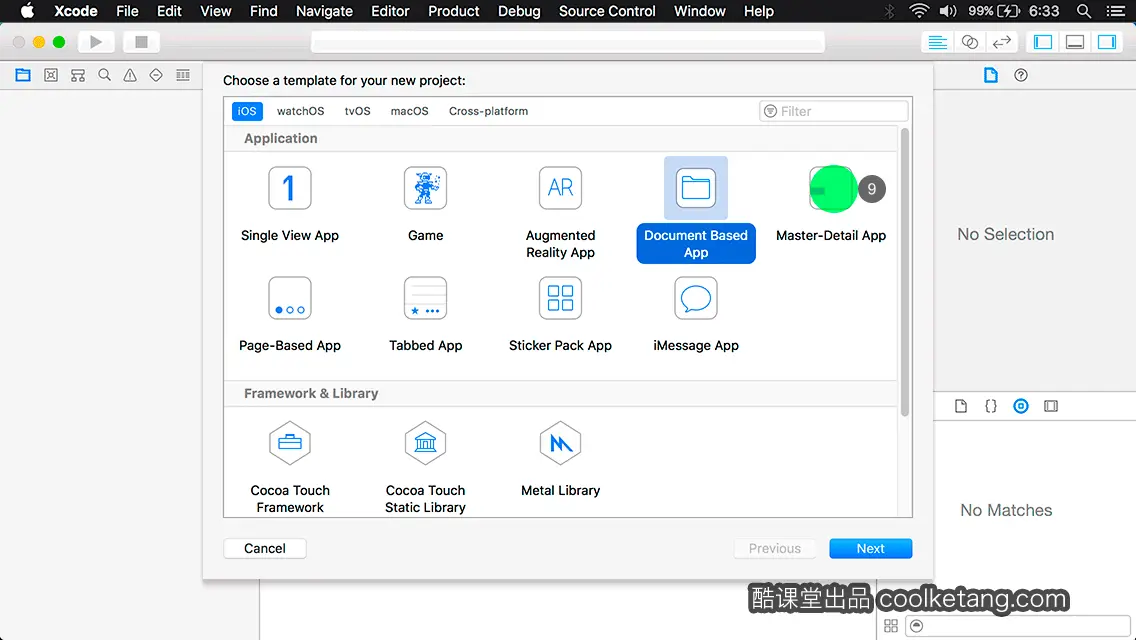Open the Debug menu

tap(519, 11)
